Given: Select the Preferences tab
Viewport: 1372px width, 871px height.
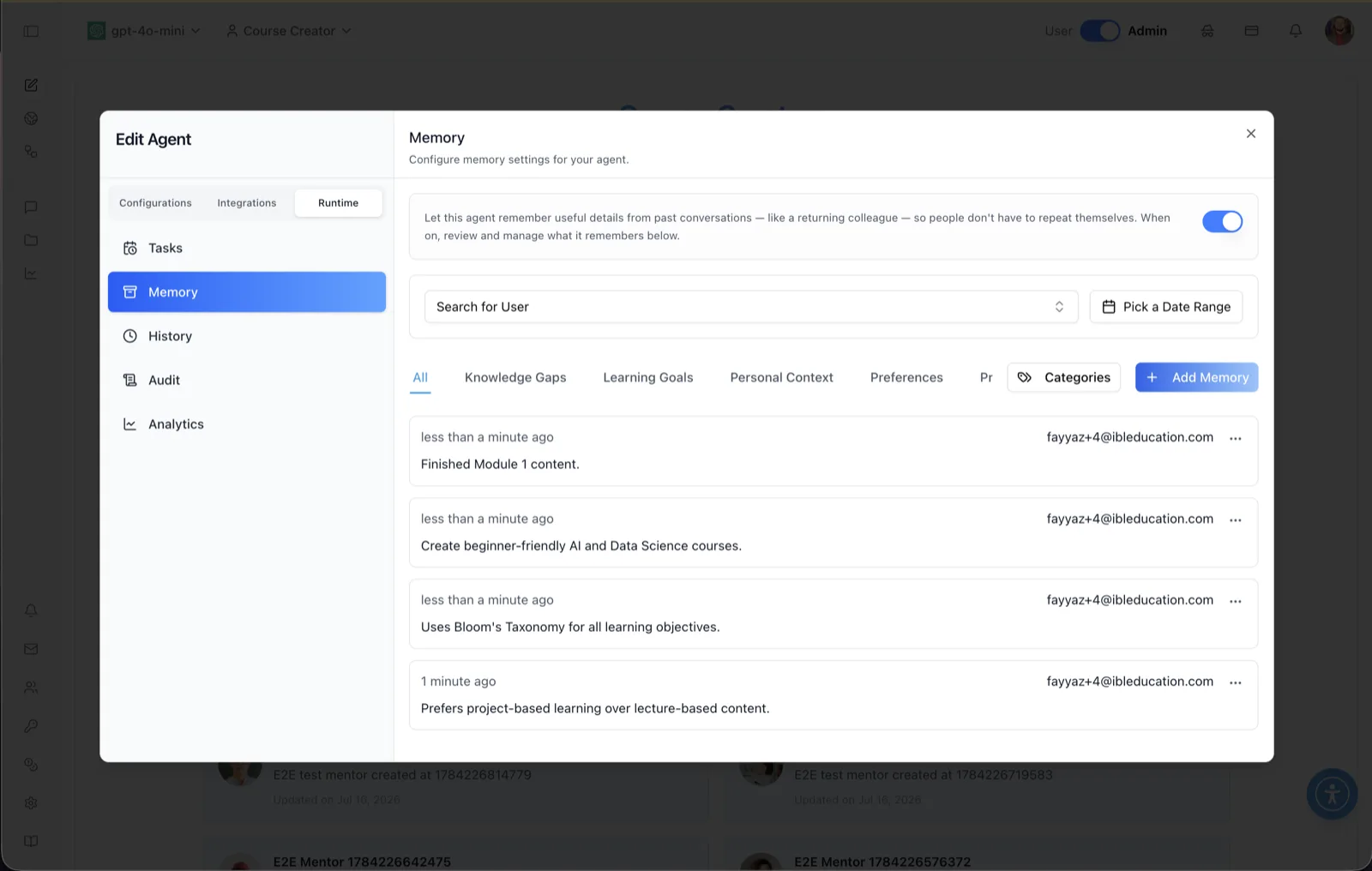Looking at the screenshot, I should pos(906,377).
